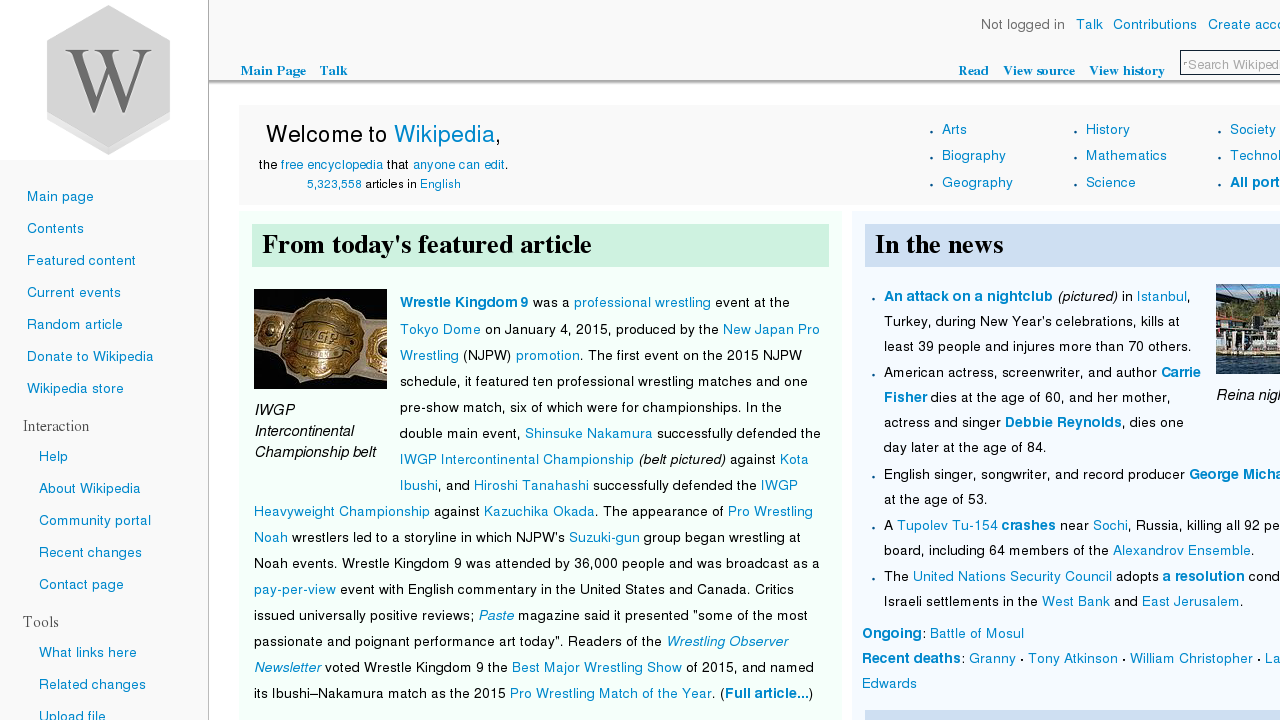Image resolution: width=1280 pixels, height=720 pixels.
Task: Open the Wikipedia link in welcome heading
Action: coord(444,135)
